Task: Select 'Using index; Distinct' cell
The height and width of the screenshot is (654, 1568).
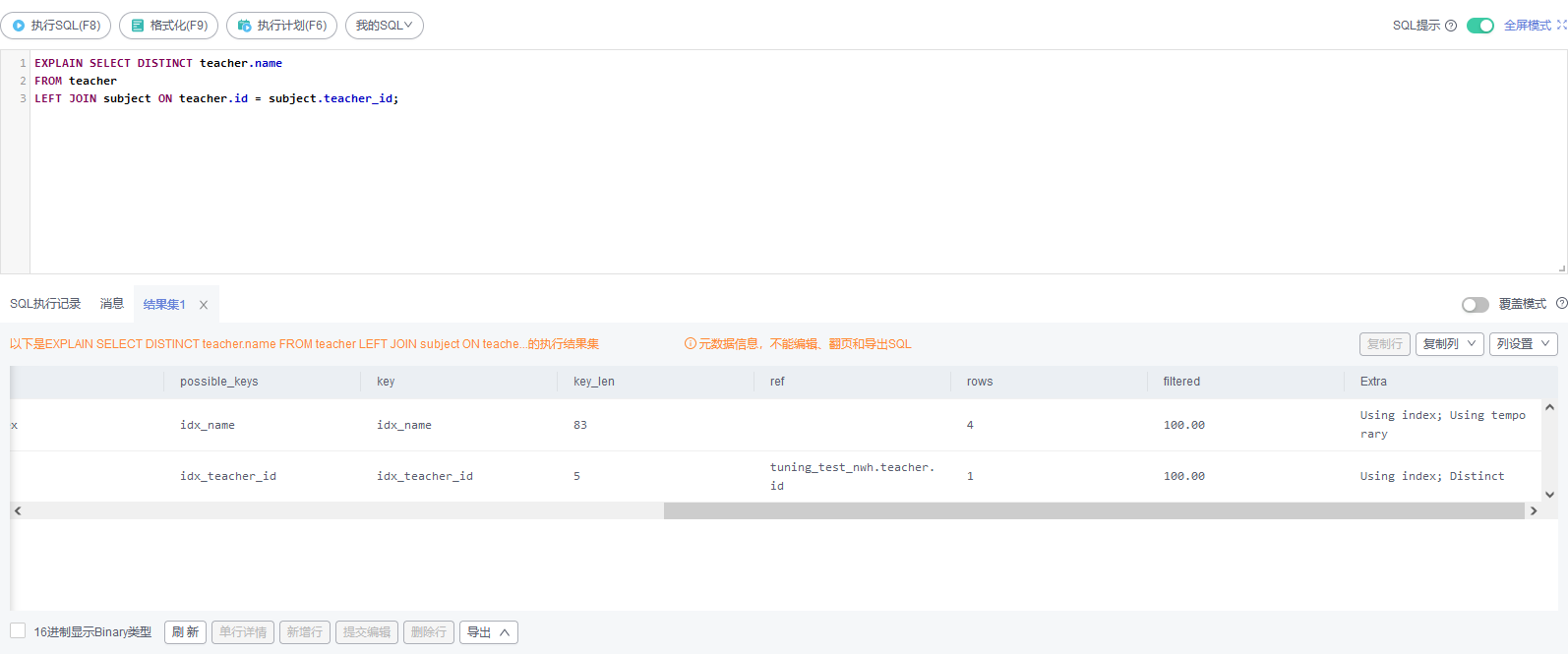Action: (x=1443, y=476)
